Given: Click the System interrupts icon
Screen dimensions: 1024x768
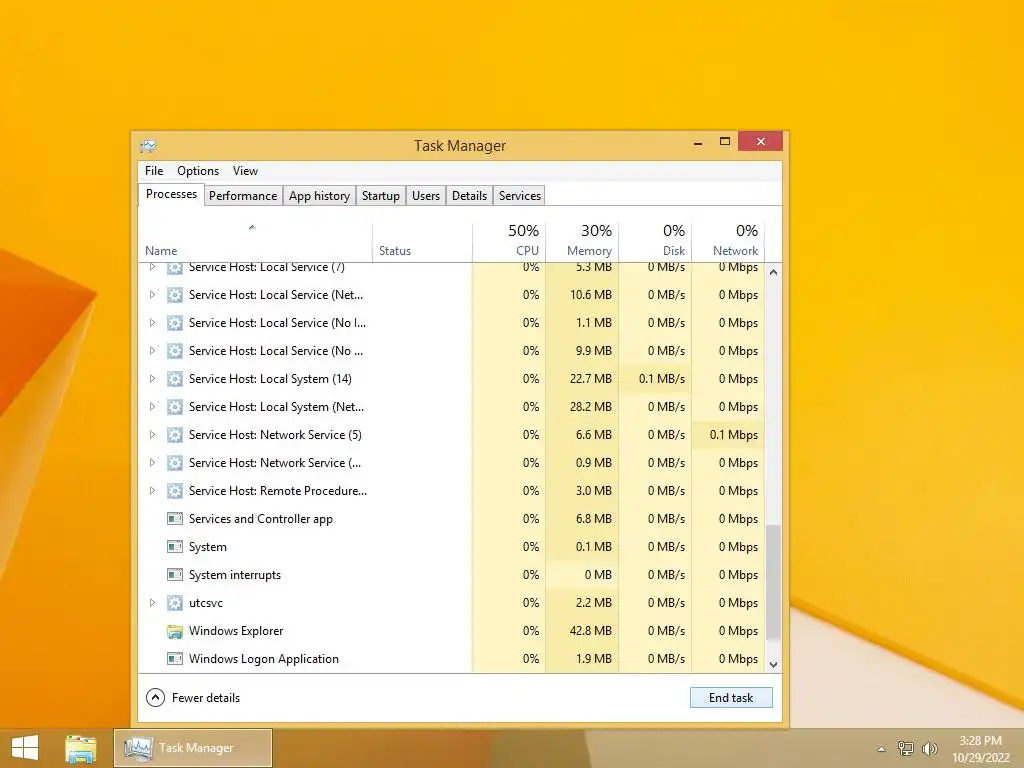Looking at the screenshot, I should pyautogui.click(x=174, y=575).
